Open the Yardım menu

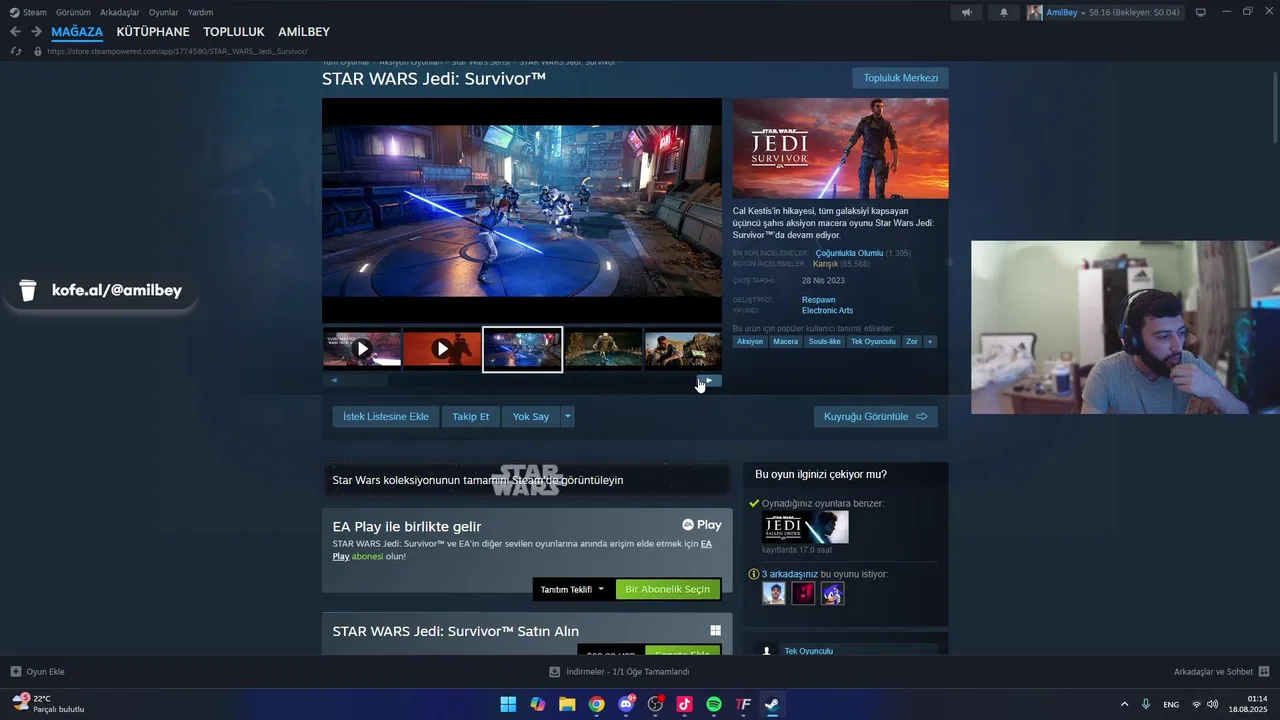(x=200, y=12)
